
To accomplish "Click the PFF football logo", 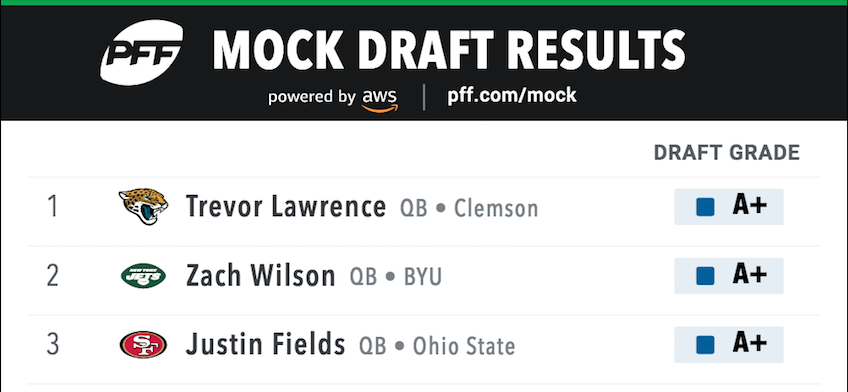I will [x=141, y=52].
